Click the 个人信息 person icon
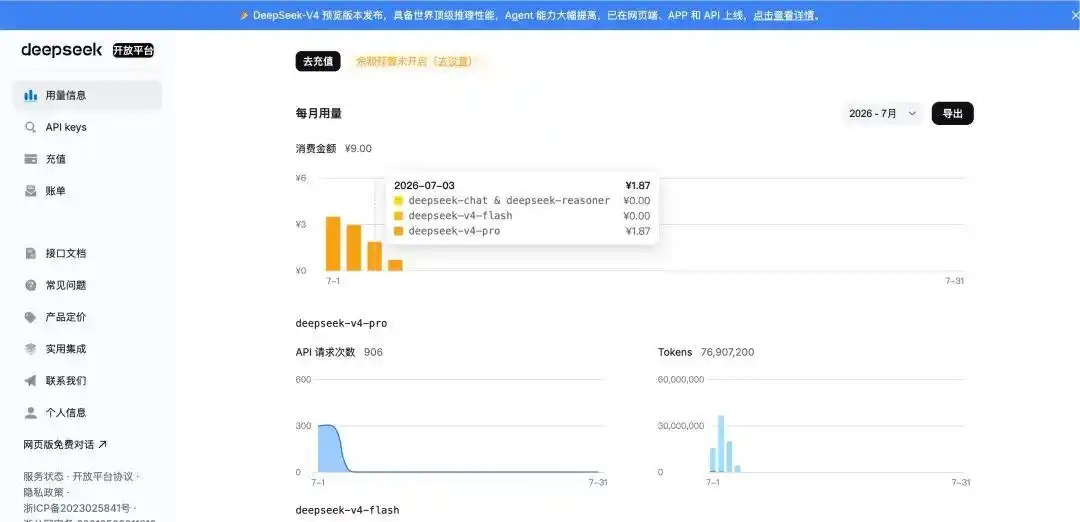This screenshot has width=1080, height=522. (x=30, y=413)
